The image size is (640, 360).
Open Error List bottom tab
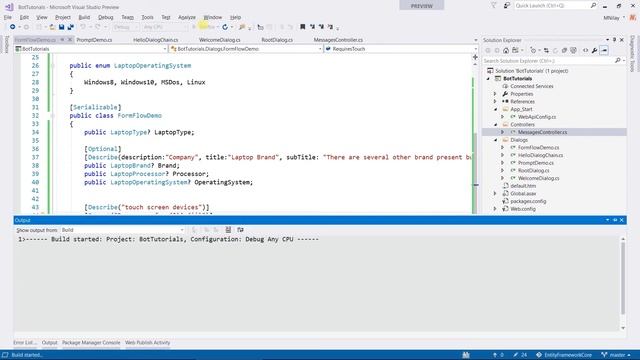[25, 343]
